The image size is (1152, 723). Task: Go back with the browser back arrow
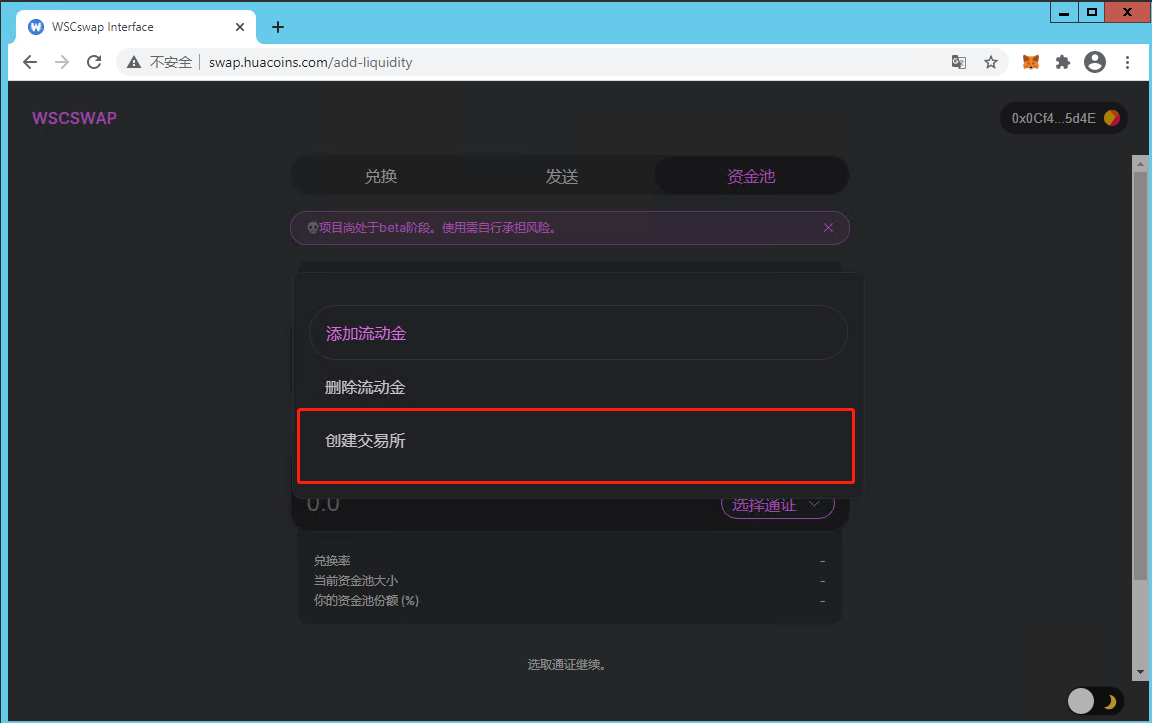(x=30, y=62)
